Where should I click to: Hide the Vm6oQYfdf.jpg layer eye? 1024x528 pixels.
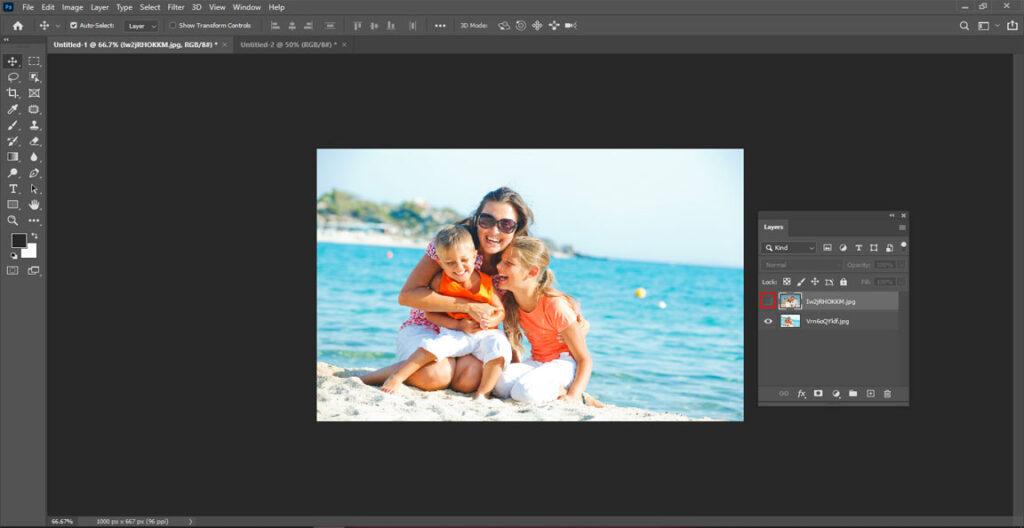click(x=768, y=321)
